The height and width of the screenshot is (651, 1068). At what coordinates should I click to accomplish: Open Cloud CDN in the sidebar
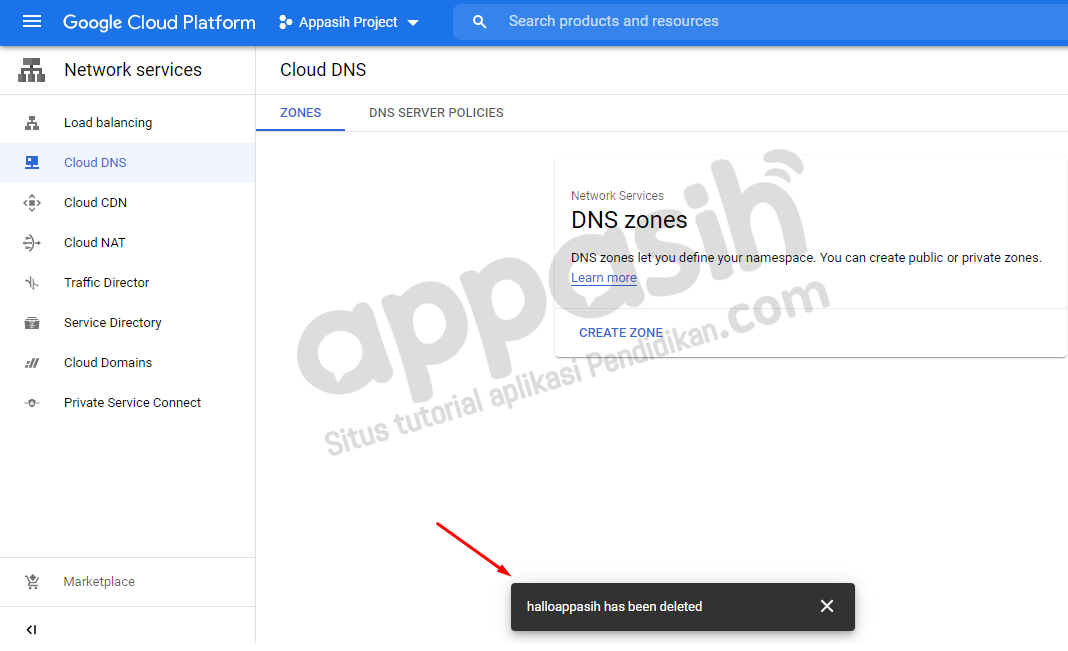click(x=127, y=203)
